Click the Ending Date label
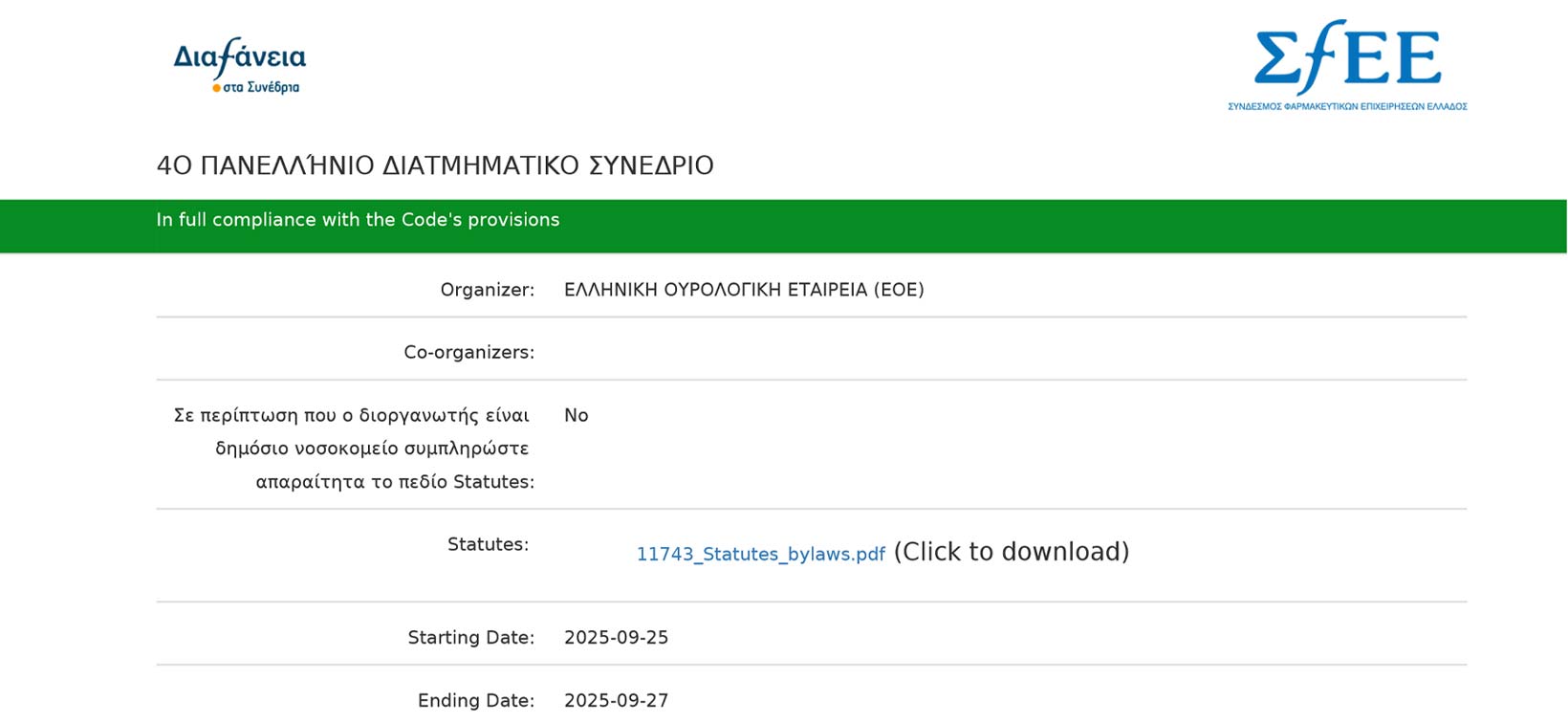Viewport: 1568px width, 723px height. click(475, 701)
